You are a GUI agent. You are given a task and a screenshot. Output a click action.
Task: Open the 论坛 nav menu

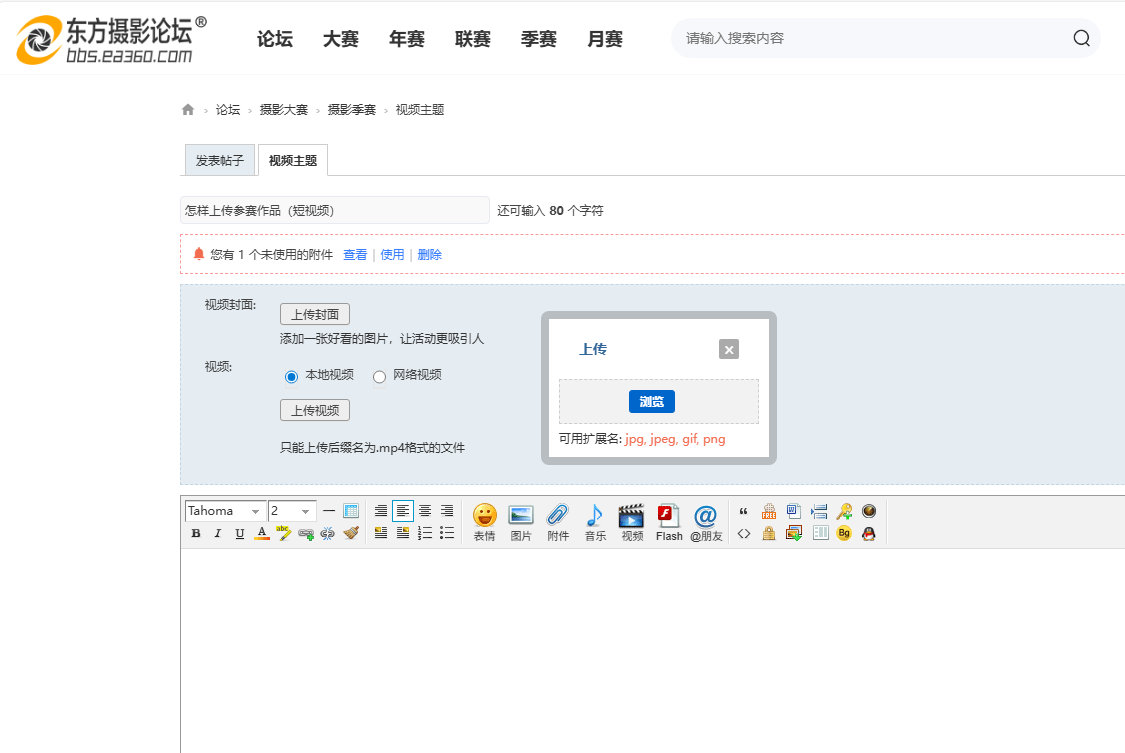coord(275,39)
